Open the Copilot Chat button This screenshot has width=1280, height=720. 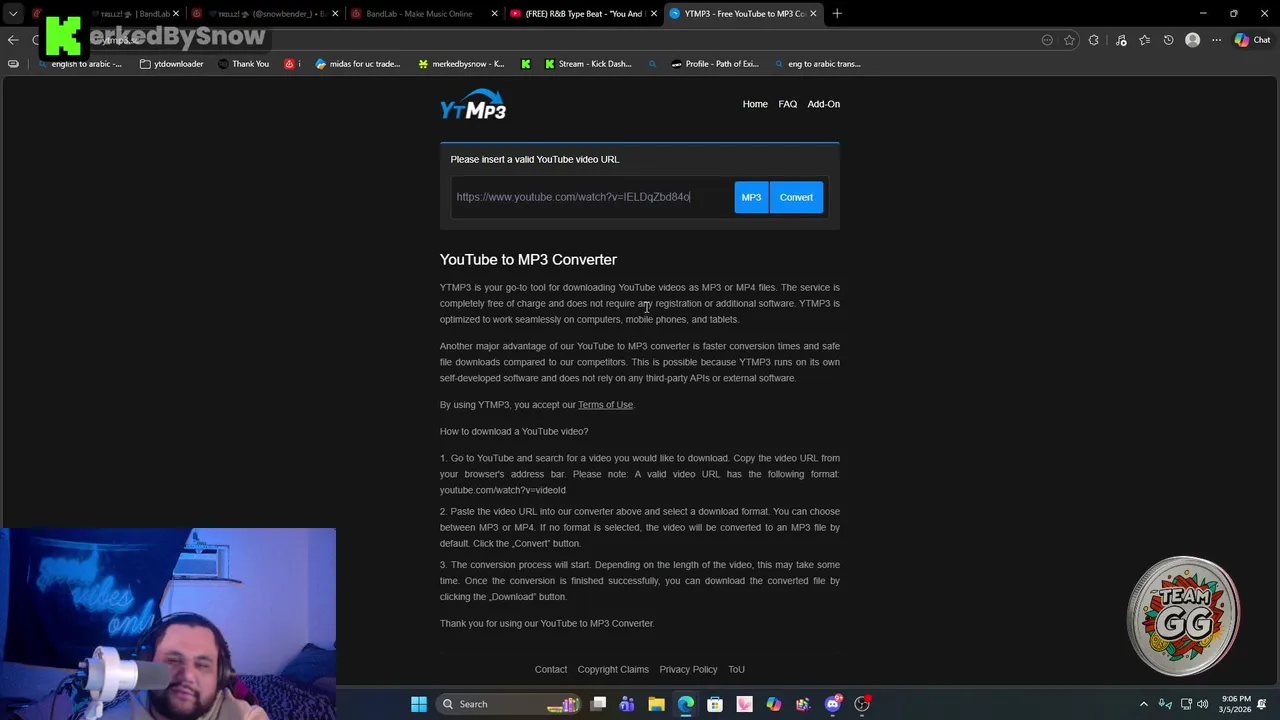point(1252,40)
